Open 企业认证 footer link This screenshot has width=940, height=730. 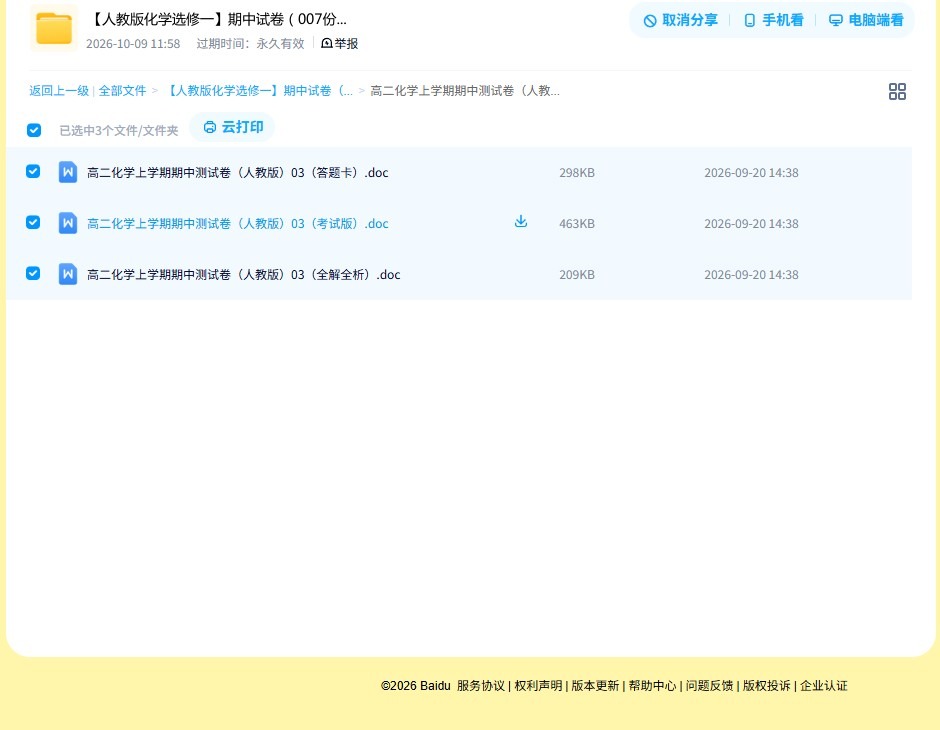tap(824, 686)
